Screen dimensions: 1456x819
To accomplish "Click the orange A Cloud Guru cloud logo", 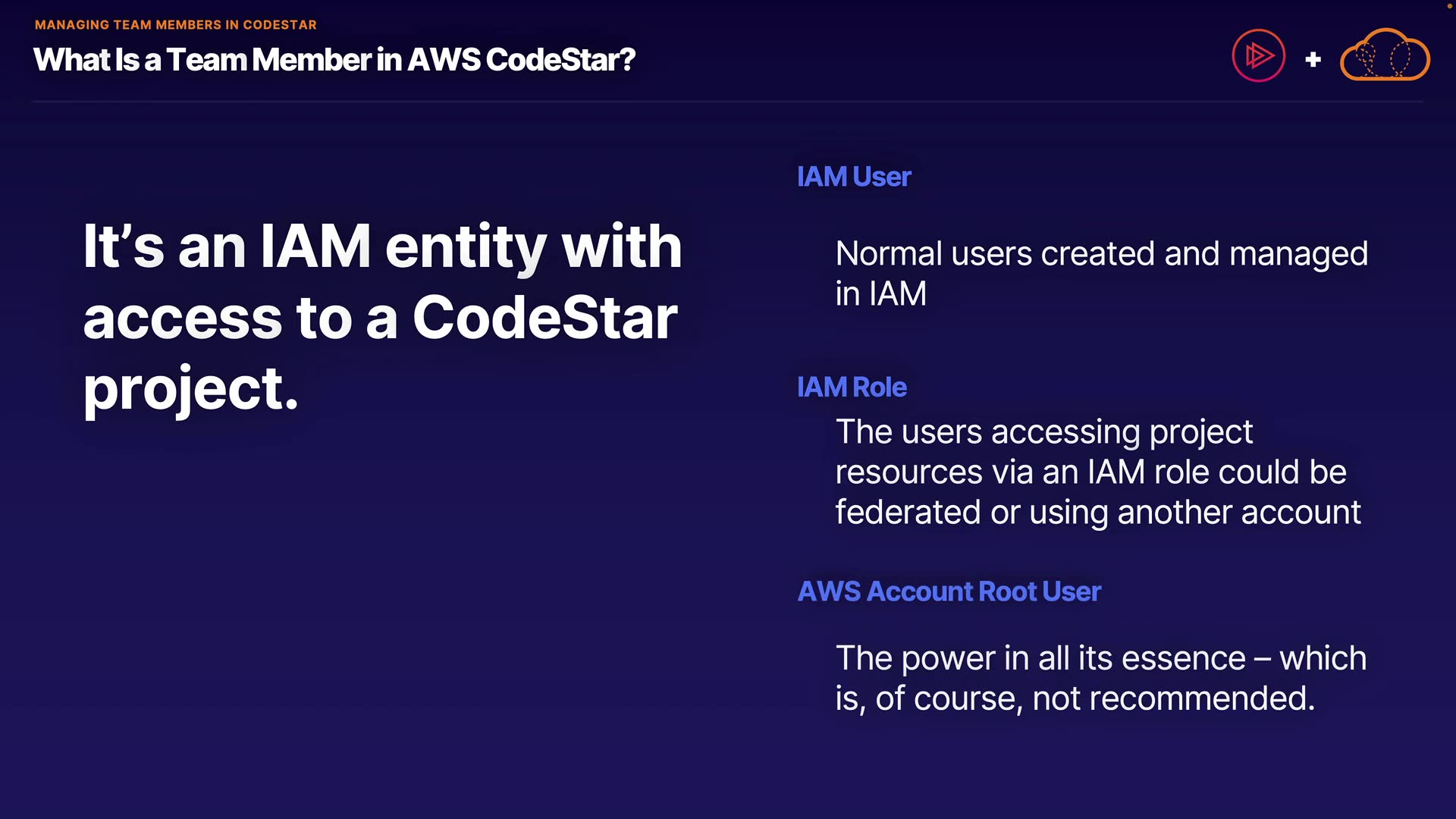I will pyautogui.click(x=1385, y=55).
